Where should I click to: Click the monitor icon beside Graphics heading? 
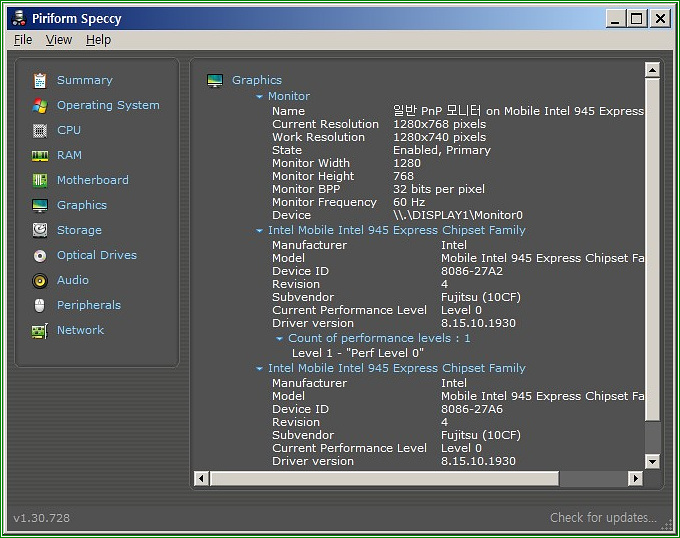pos(215,81)
